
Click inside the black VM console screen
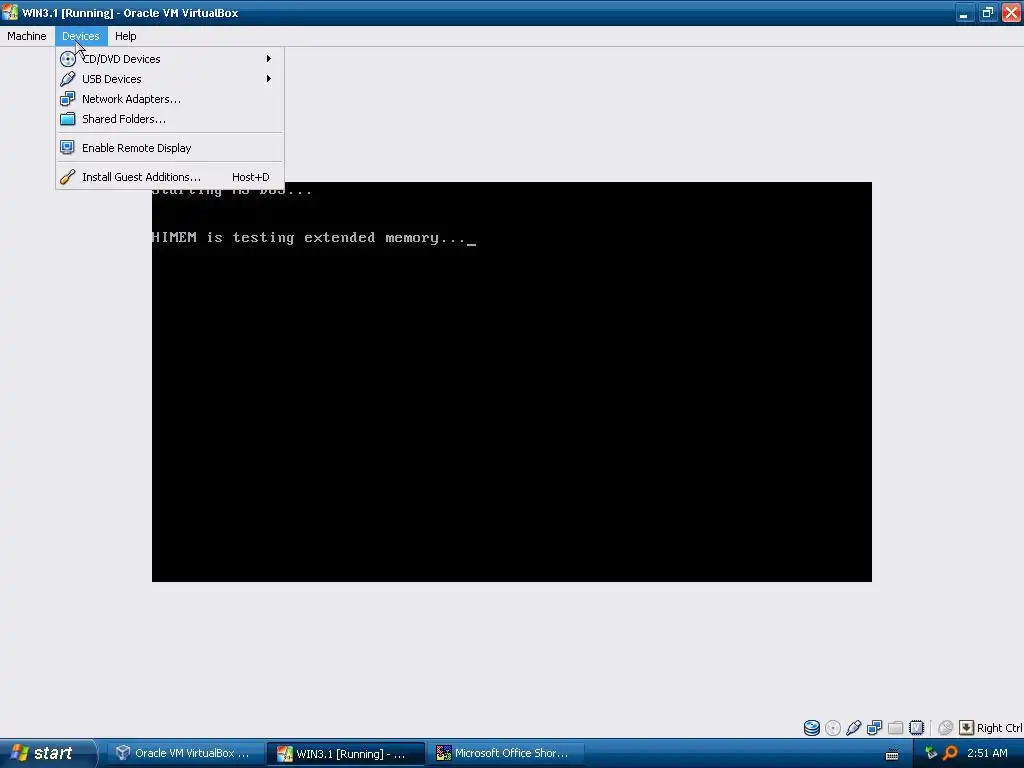(511, 382)
